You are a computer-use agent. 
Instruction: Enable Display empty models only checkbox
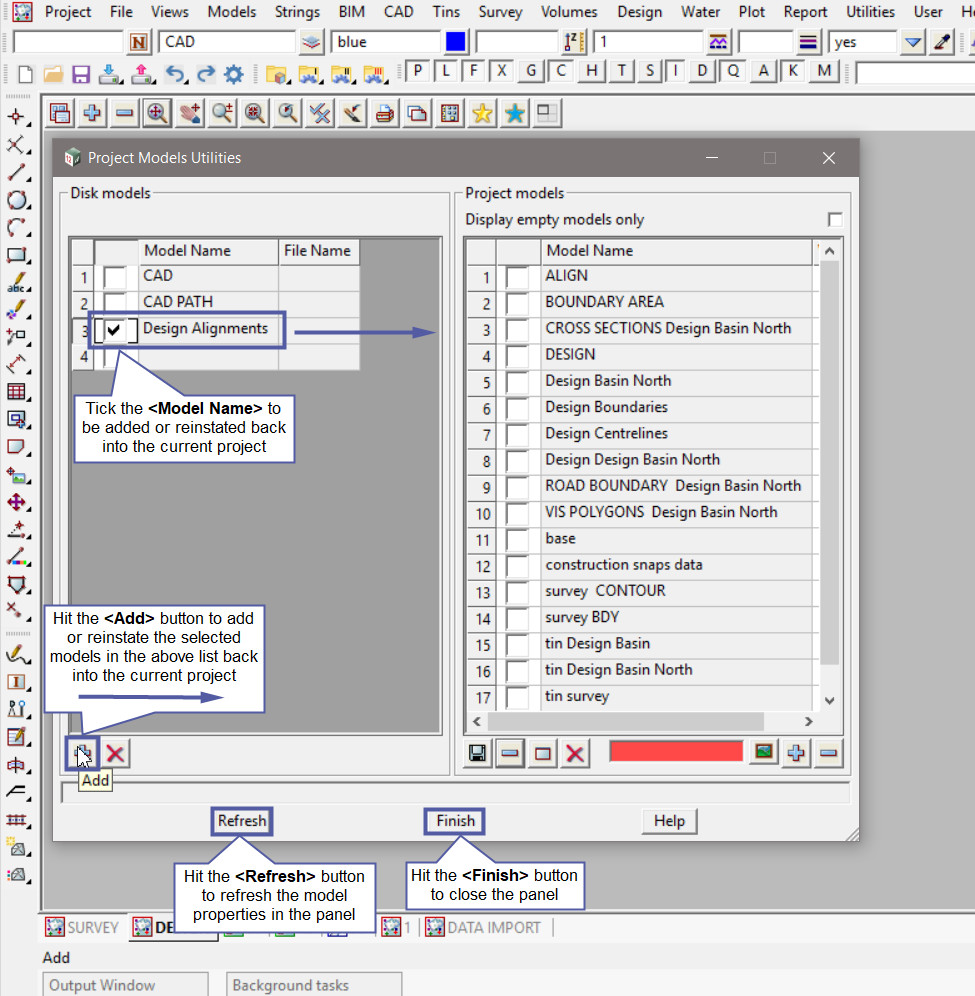[834, 220]
